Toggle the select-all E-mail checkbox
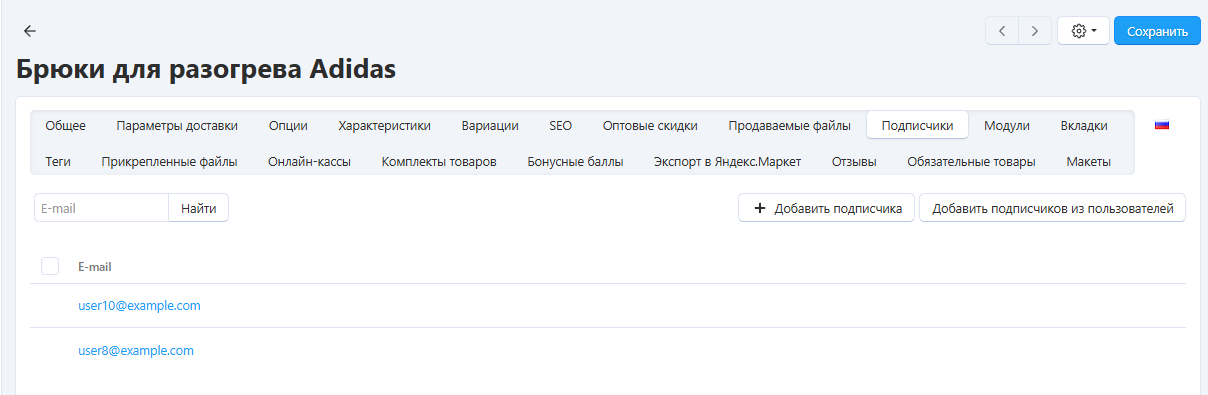 (x=50, y=266)
